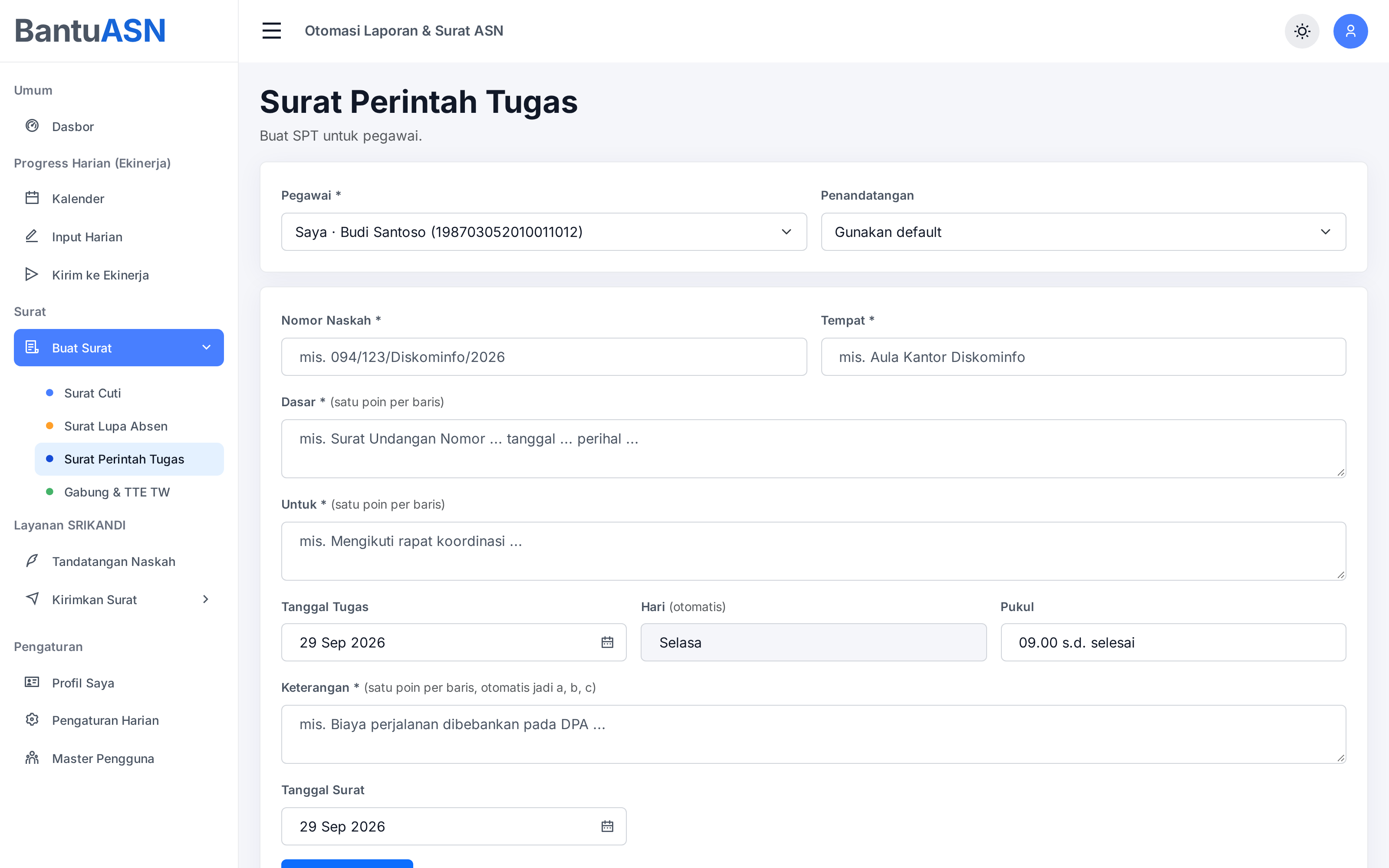Click the Kirim ke Ekinerja send icon
This screenshot has width=1389, height=868.
click(32, 274)
